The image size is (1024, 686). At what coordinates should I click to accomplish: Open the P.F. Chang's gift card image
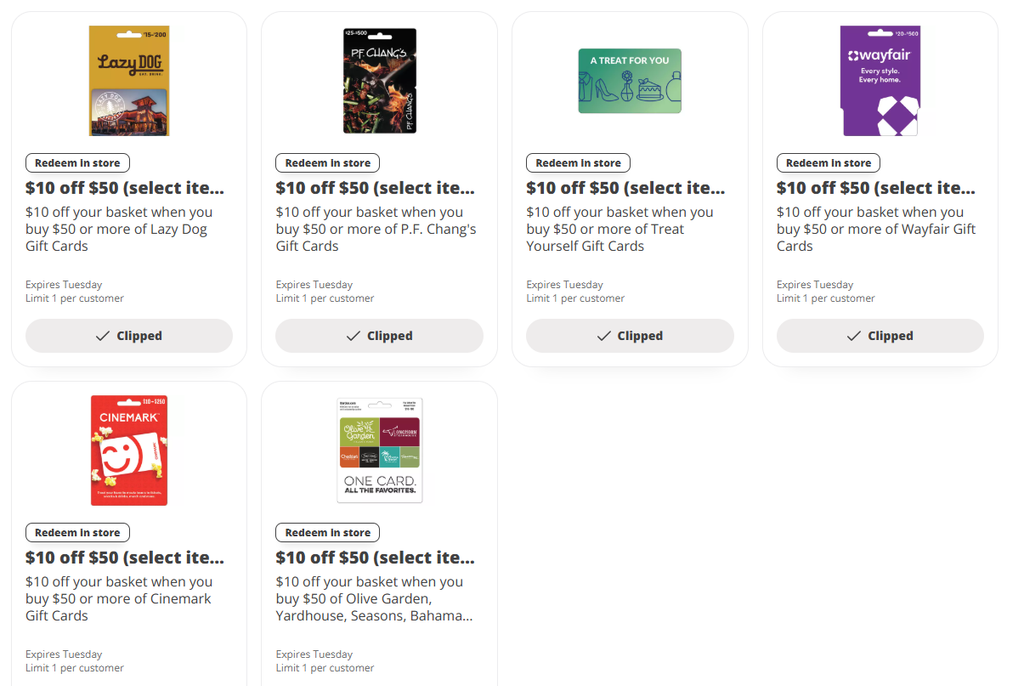point(379,81)
